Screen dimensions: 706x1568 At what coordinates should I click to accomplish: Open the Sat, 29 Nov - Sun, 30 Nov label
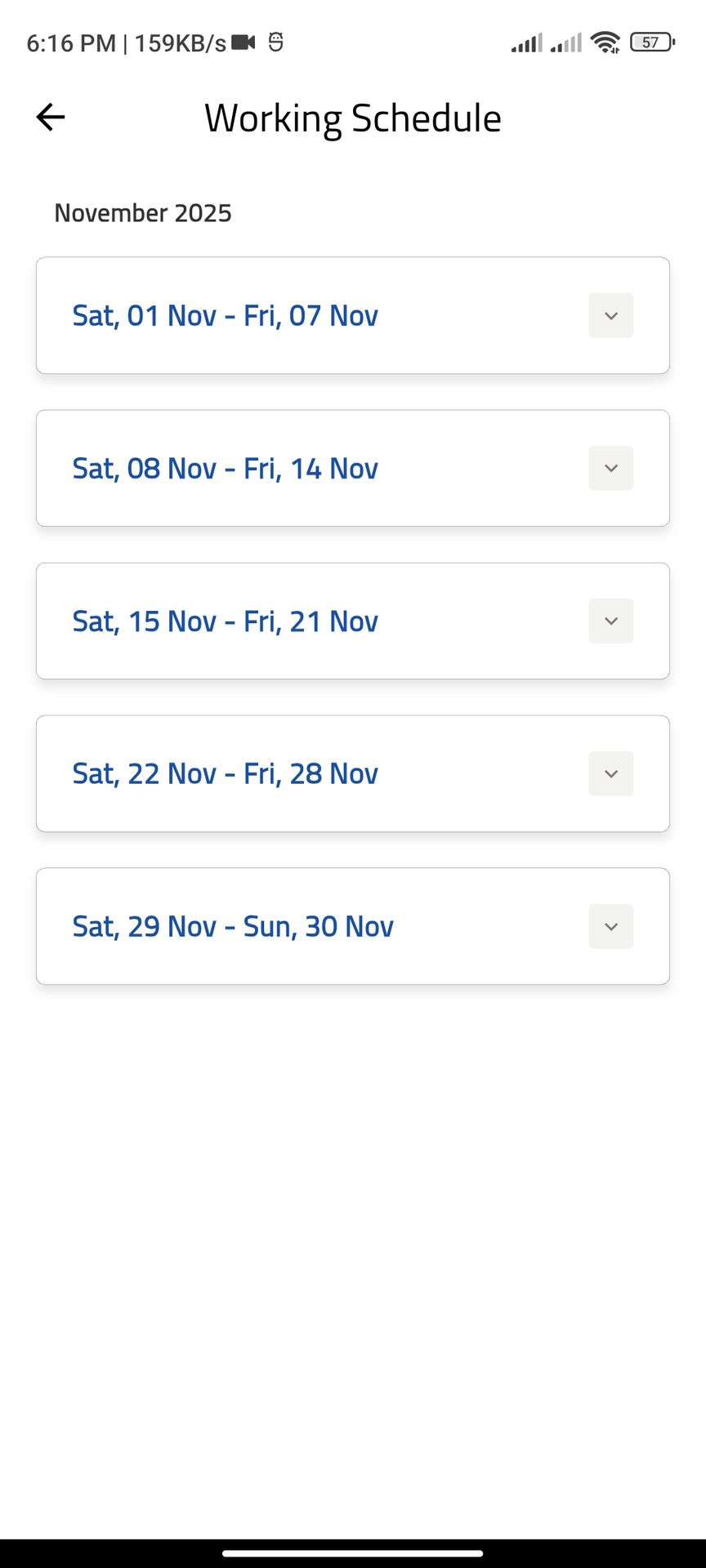(x=233, y=927)
